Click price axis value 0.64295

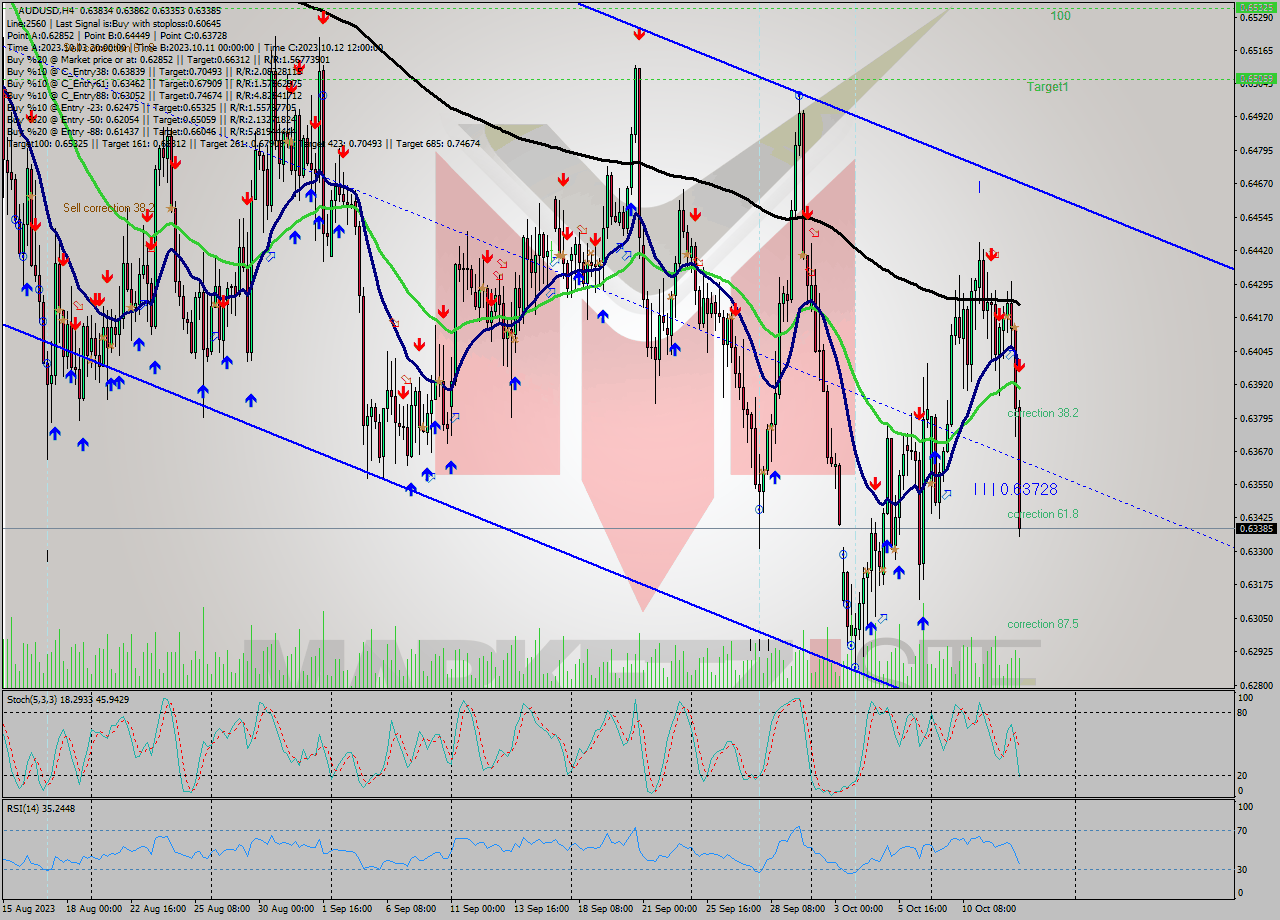[x=1256, y=284]
